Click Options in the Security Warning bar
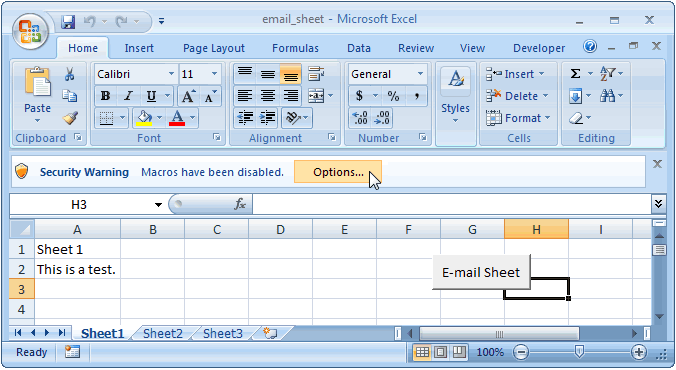676x370 pixels. click(x=338, y=172)
